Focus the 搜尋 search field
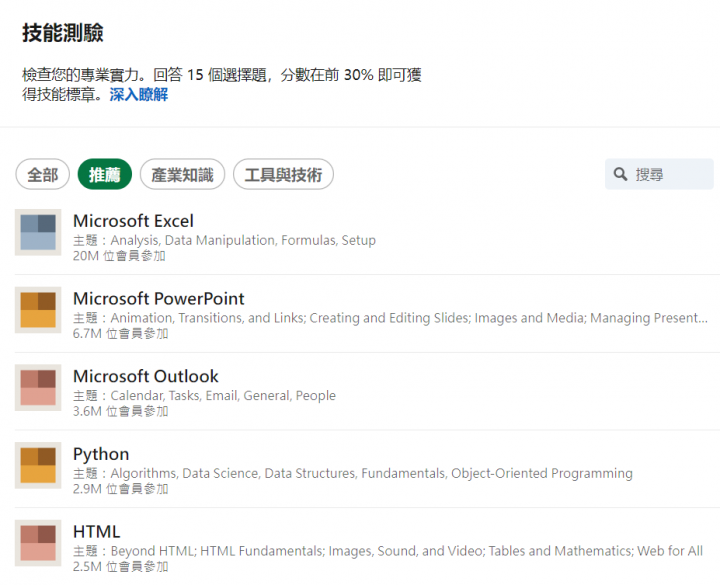720x585 pixels. click(x=659, y=174)
